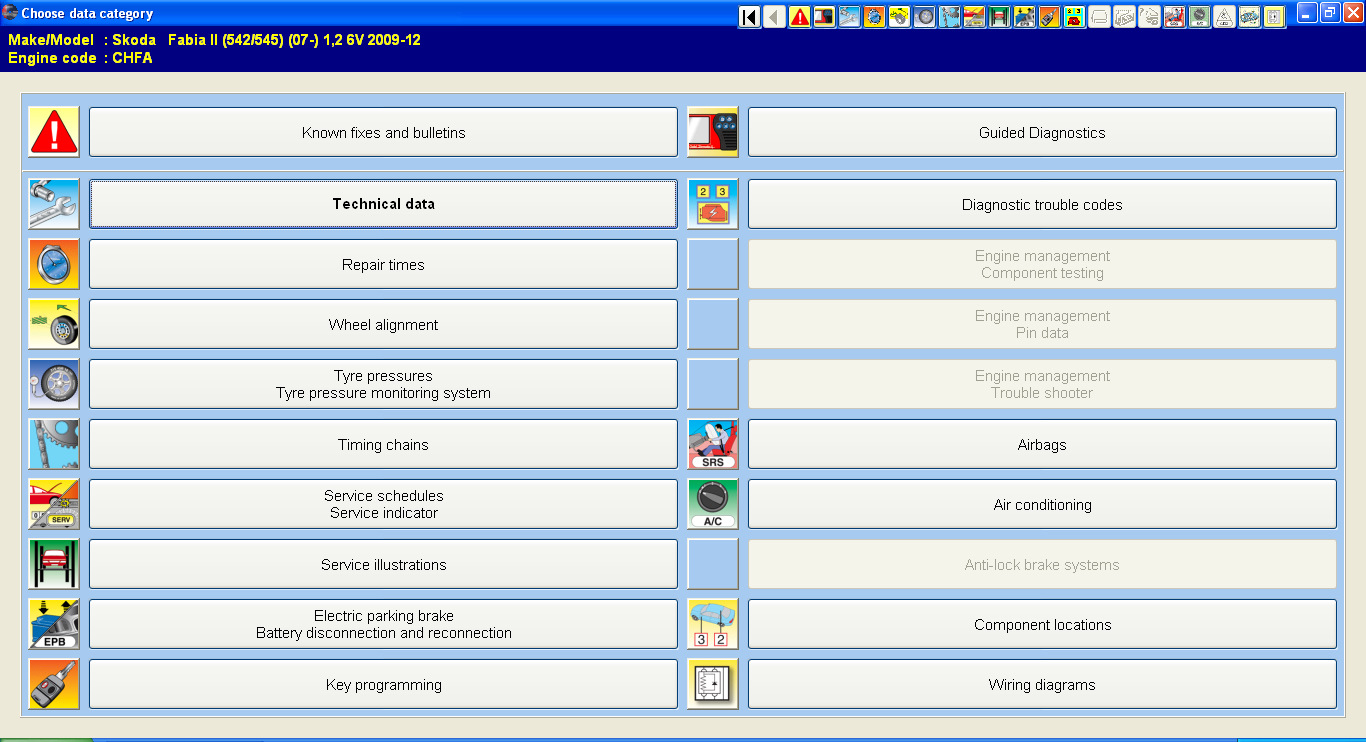Open the Wiring diagrams button
The width and height of the screenshot is (1366, 742).
(x=1042, y=684)
